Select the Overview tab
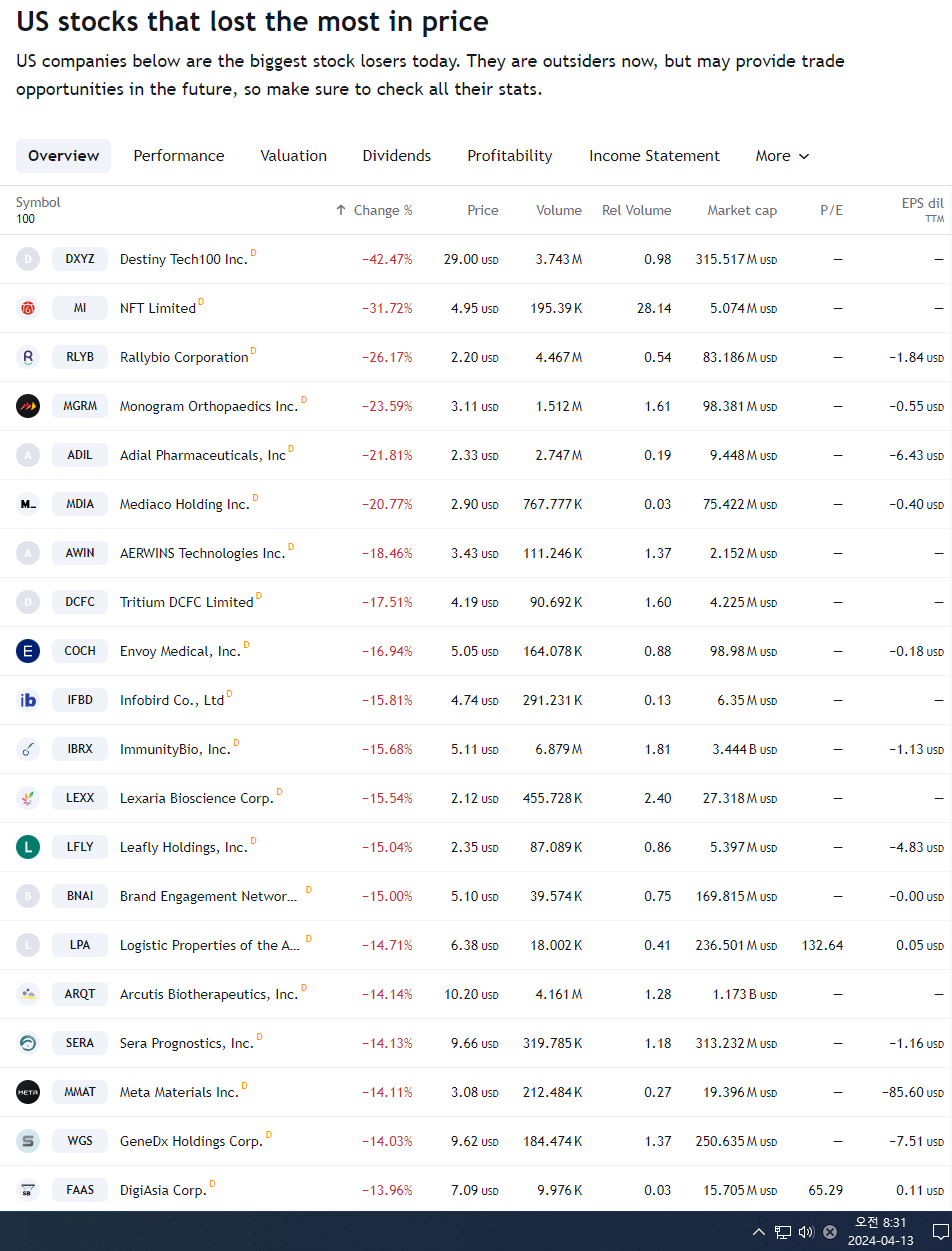 click(64, 156)
